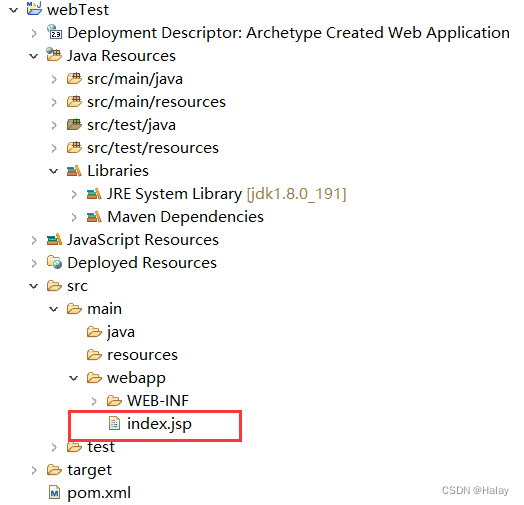
Task: Click the webapp folder icon
Action: [94, 378]
